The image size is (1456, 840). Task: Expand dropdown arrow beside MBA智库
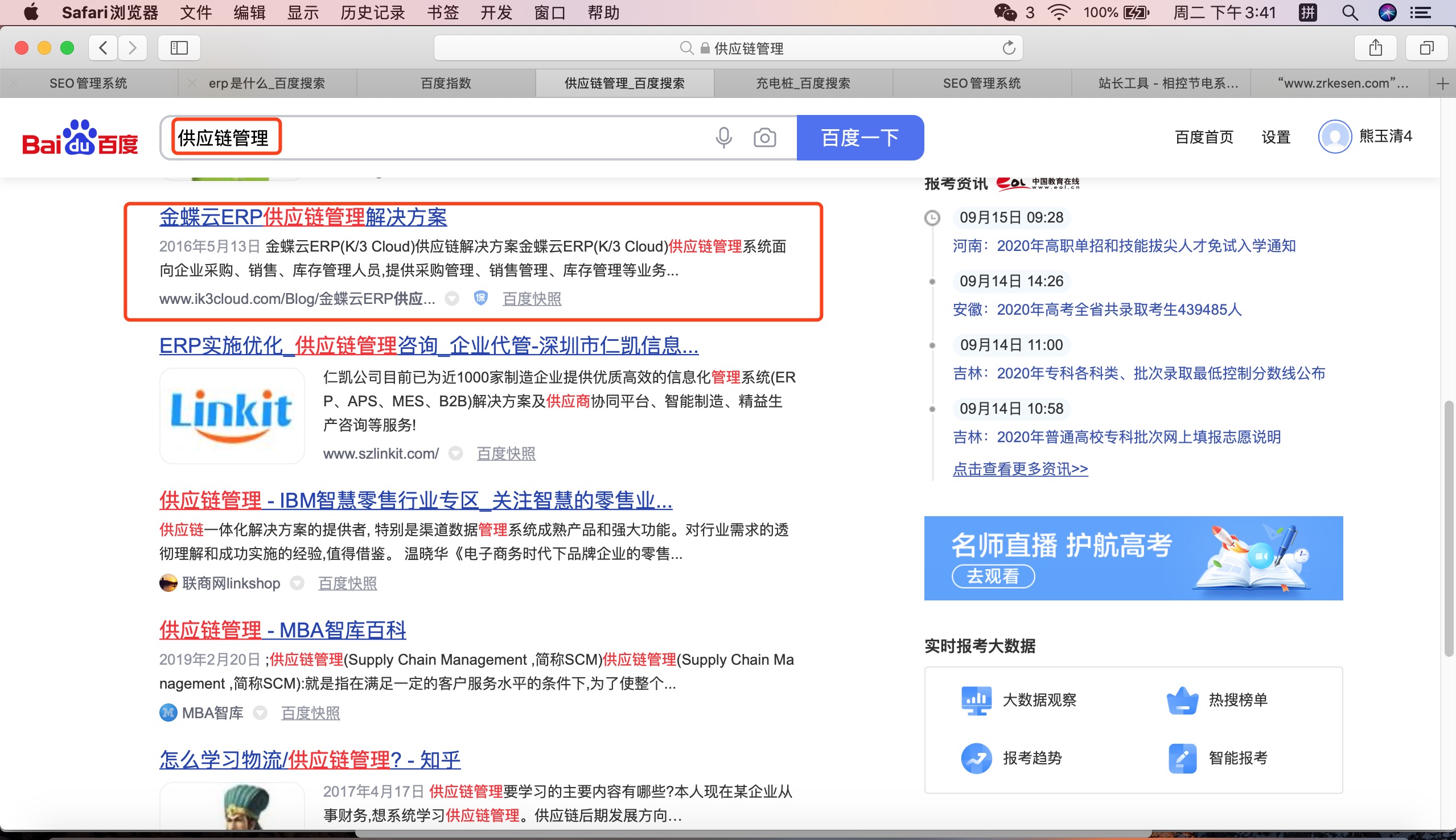(x=260, y=713)
